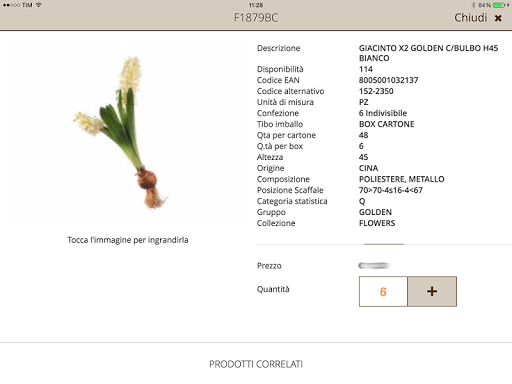Tap the Chiudi button label
Screen dimensions: 512x384
470,18
